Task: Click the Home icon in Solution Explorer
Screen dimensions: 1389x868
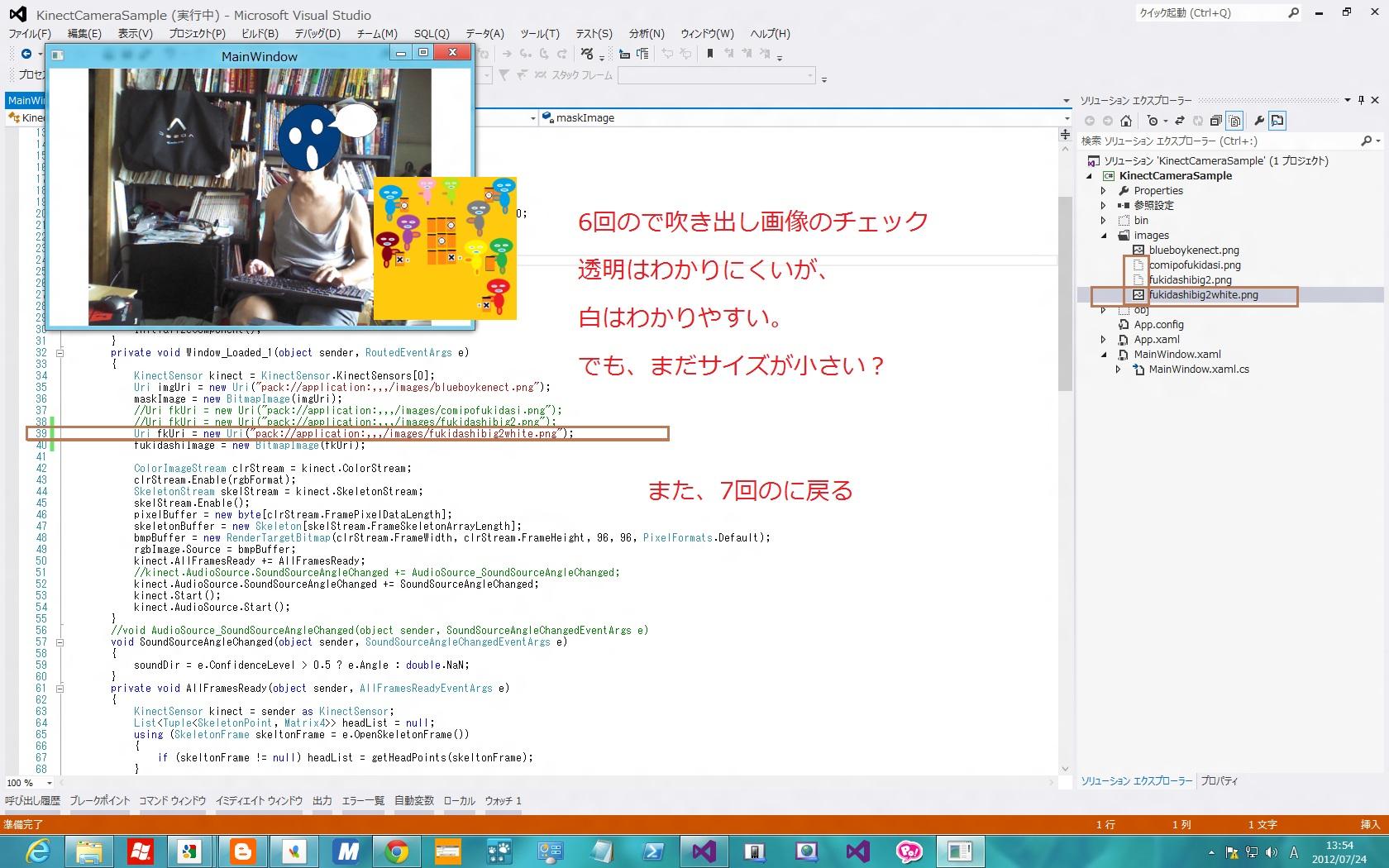Action: point(1125,121)
